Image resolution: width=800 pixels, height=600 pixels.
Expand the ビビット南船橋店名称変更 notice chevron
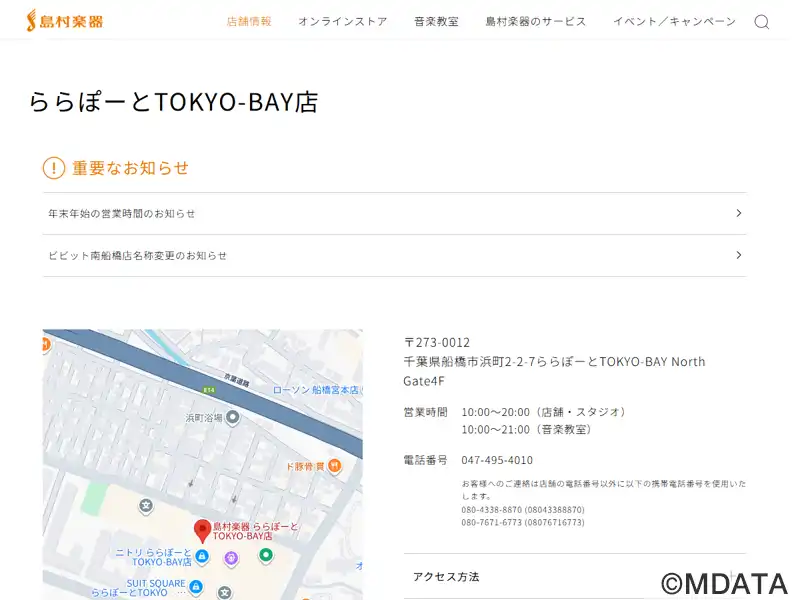click(x=738, y=255)
